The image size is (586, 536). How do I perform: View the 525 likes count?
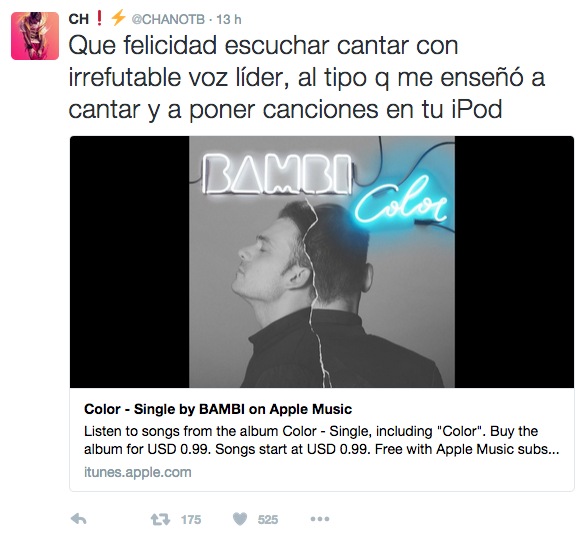(x=268, y=520)
